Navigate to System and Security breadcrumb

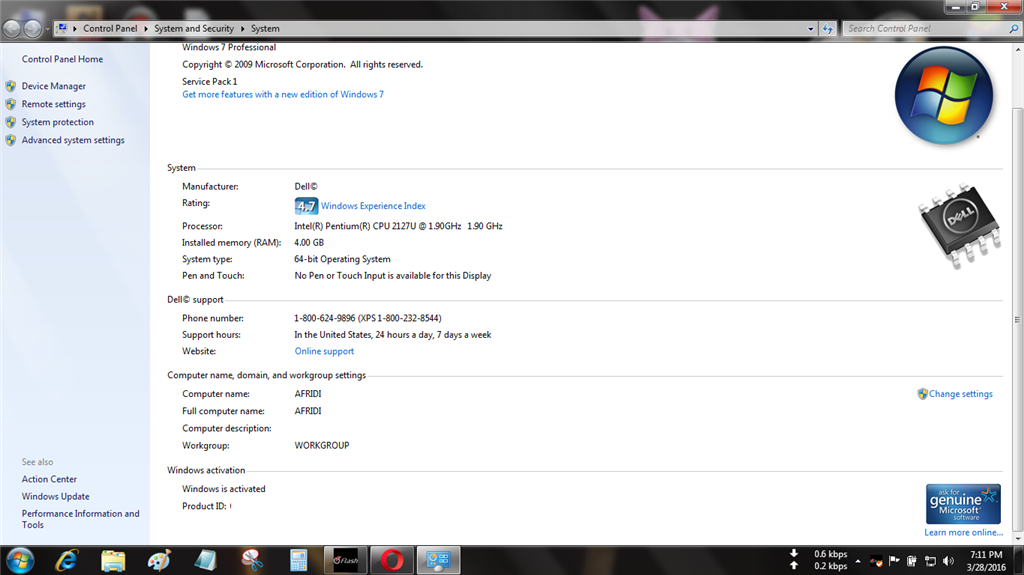[194, 29]
